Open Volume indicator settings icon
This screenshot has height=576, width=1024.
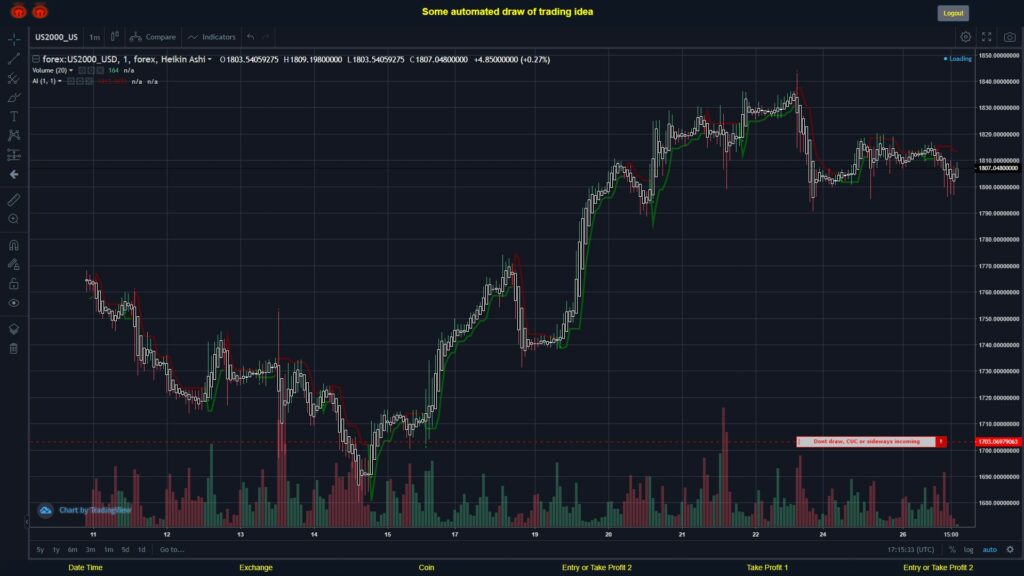(x=91, y=71)
